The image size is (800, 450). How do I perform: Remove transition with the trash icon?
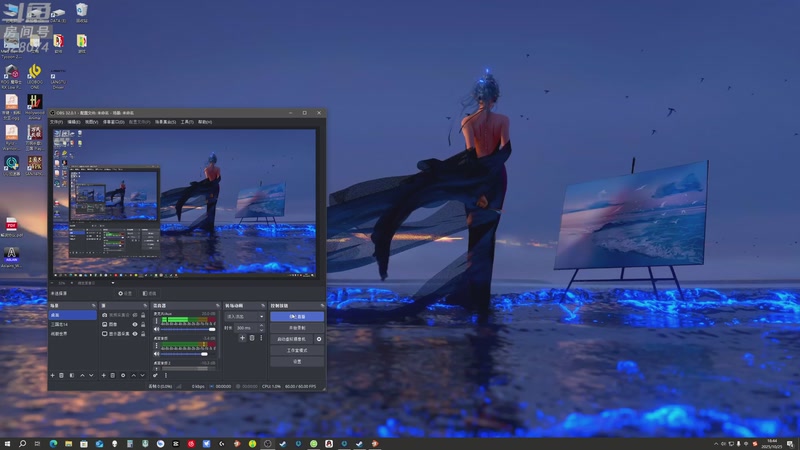252,338
